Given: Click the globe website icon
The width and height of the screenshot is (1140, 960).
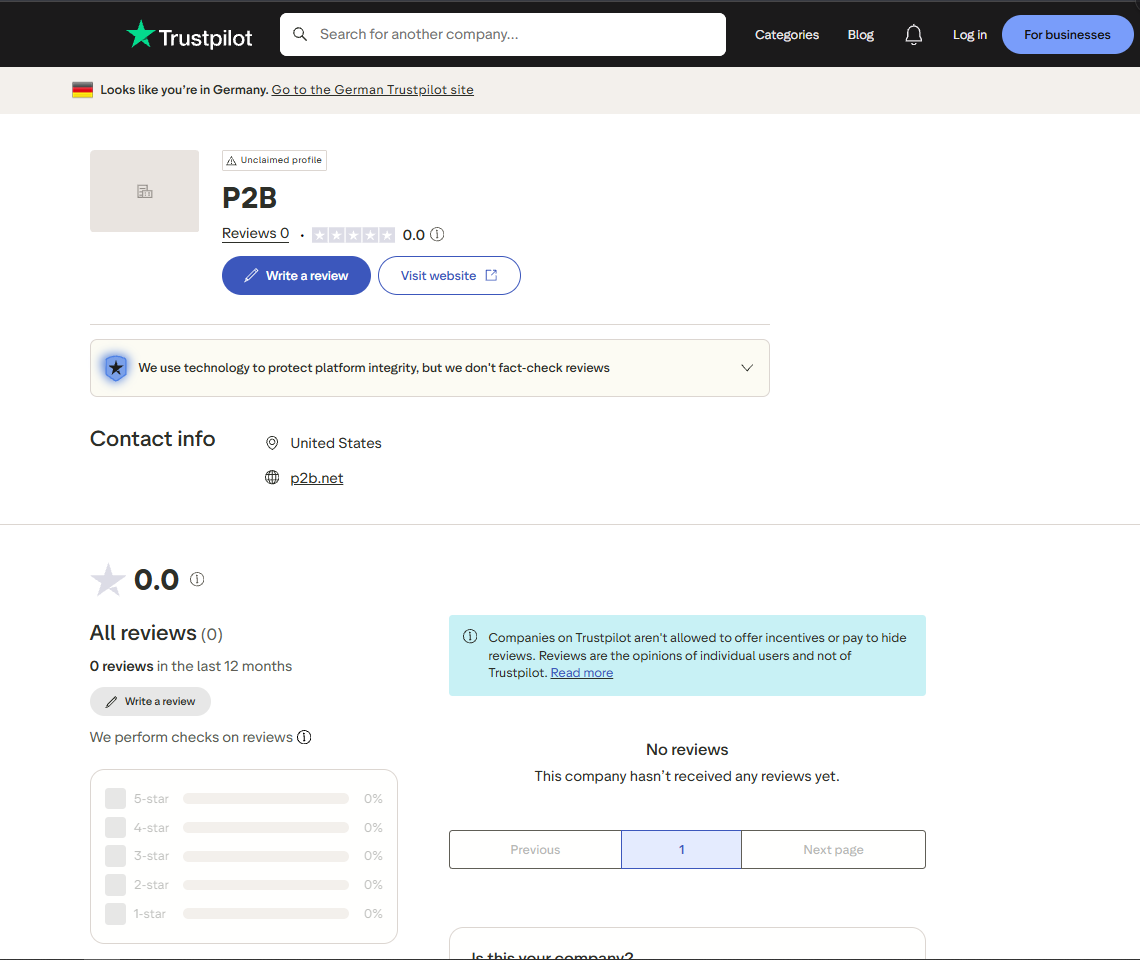Looking at the screenshot, I should (x=272, y=477).
